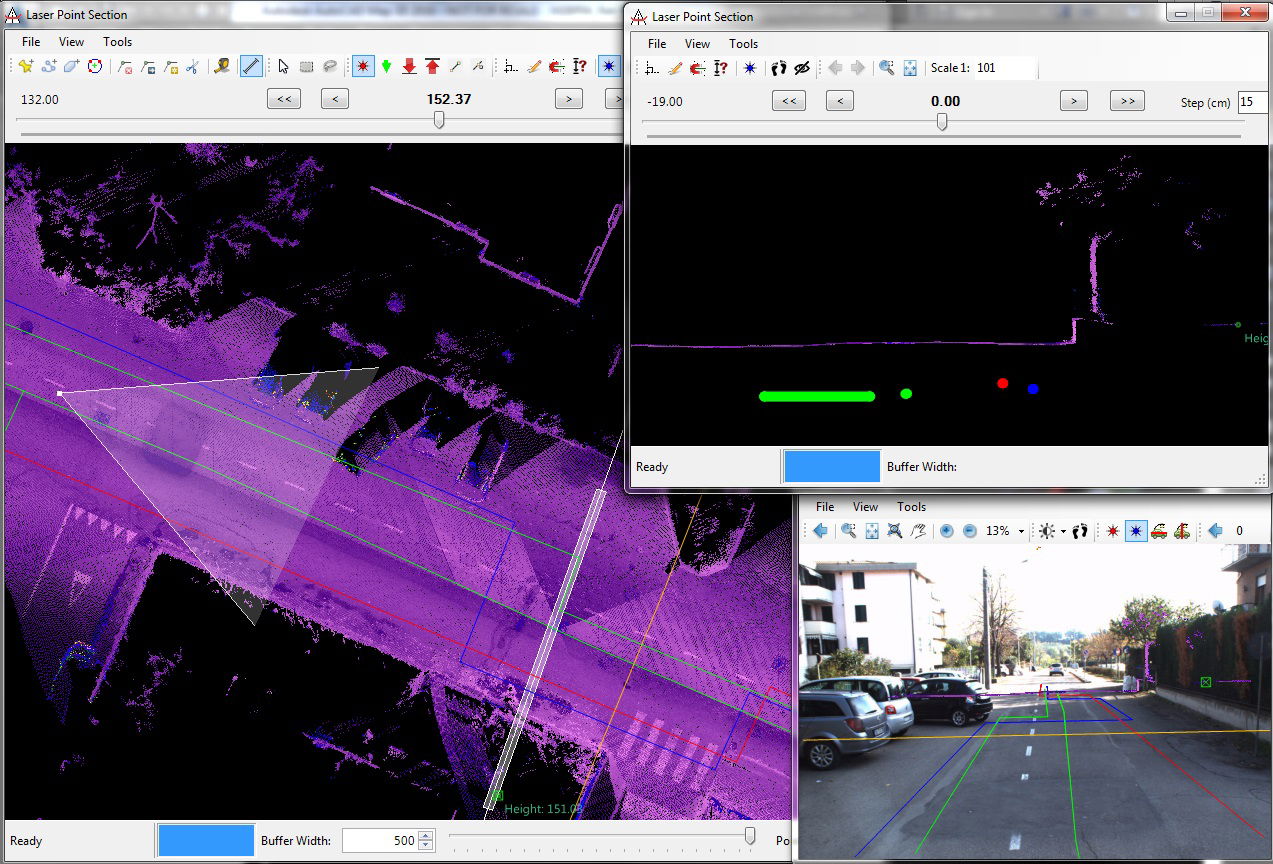
Task: Toggle the eye-slash hide points icon
Action: tap(801, 68)
